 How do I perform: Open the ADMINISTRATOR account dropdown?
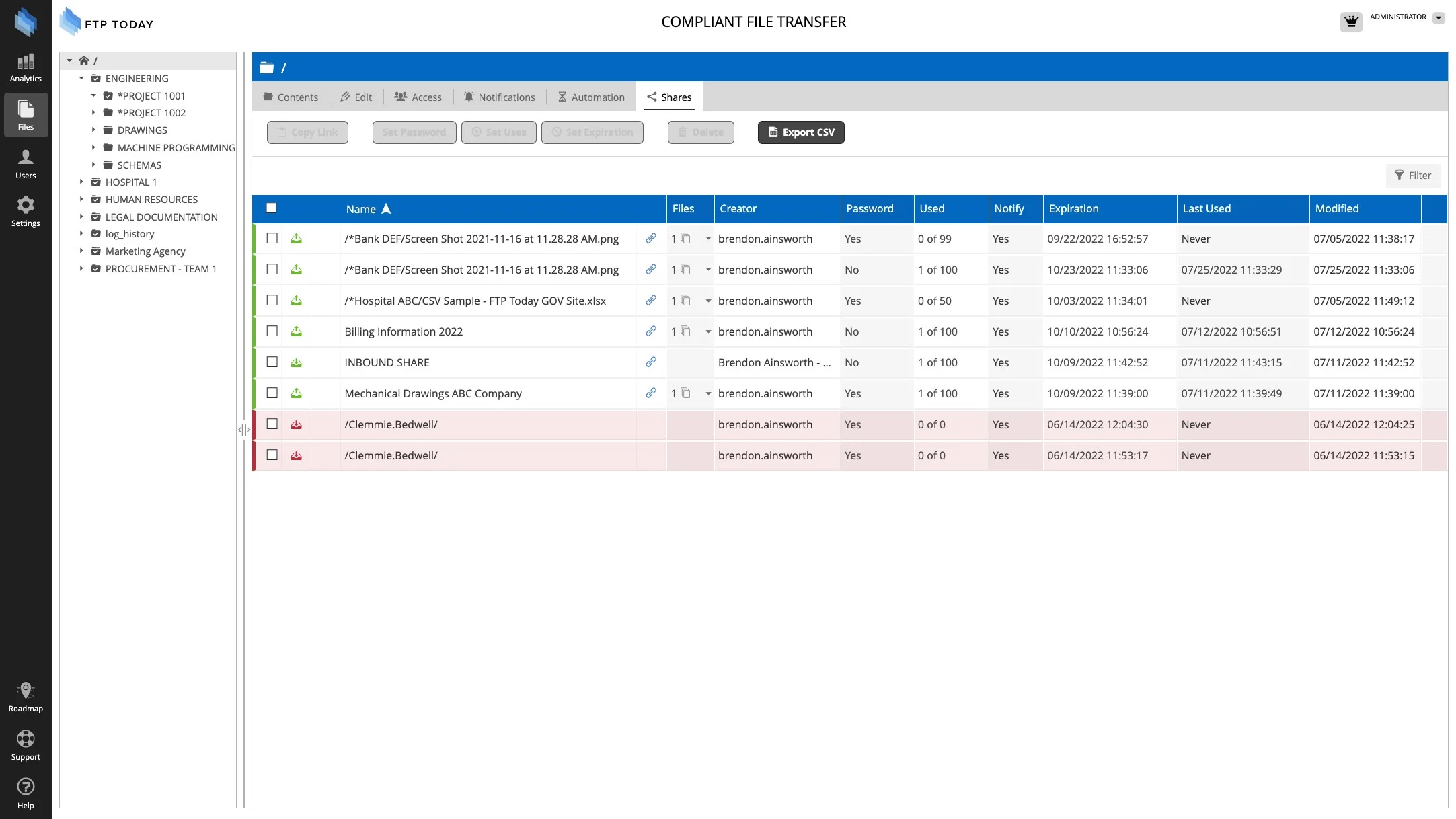tap(1438, 18)
